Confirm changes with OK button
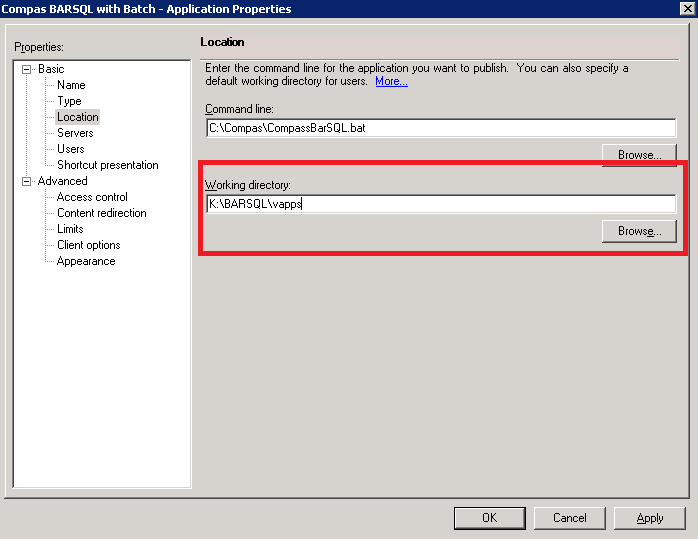 (490, 518)
